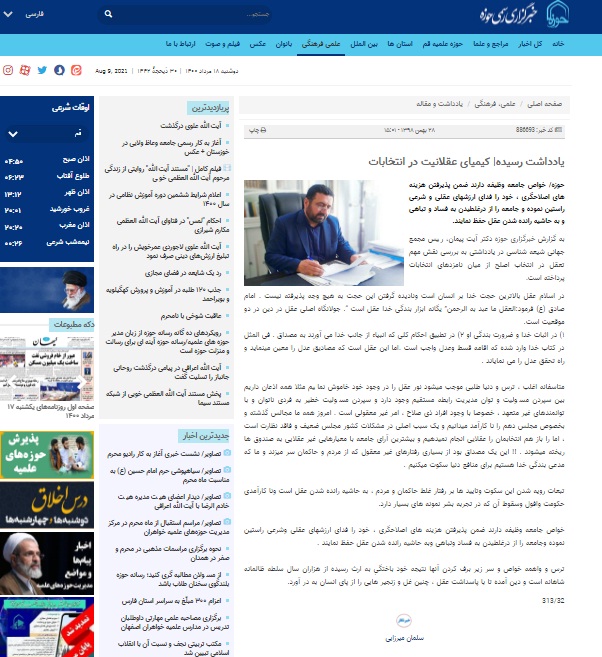Click film icon beside فیلم کامل مستند آیت الله
This screenshot has width=602, height=657.
coord(227,168)
